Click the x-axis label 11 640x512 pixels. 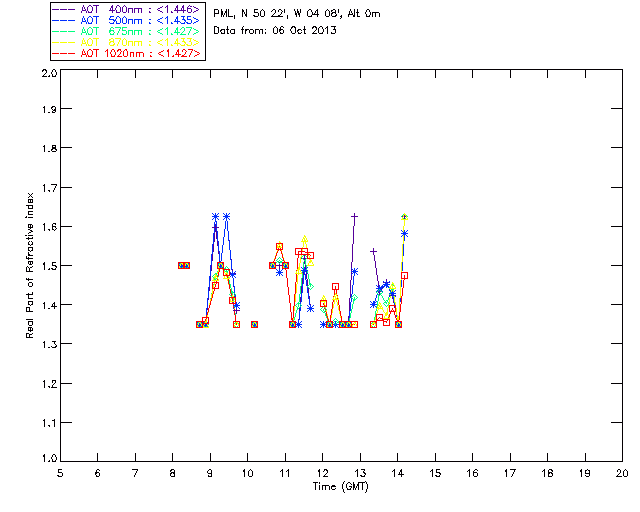point(285,473)
